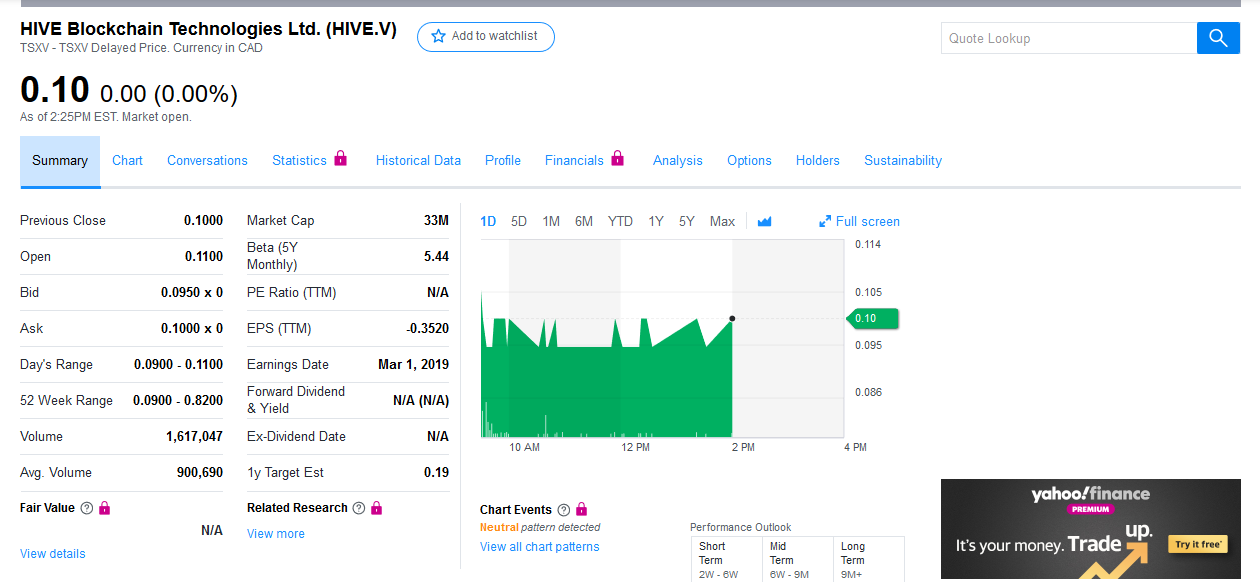Click the Earnings Date value Mar 1, 2019
Screen dimensions: 1260x582
coord(413,364)
